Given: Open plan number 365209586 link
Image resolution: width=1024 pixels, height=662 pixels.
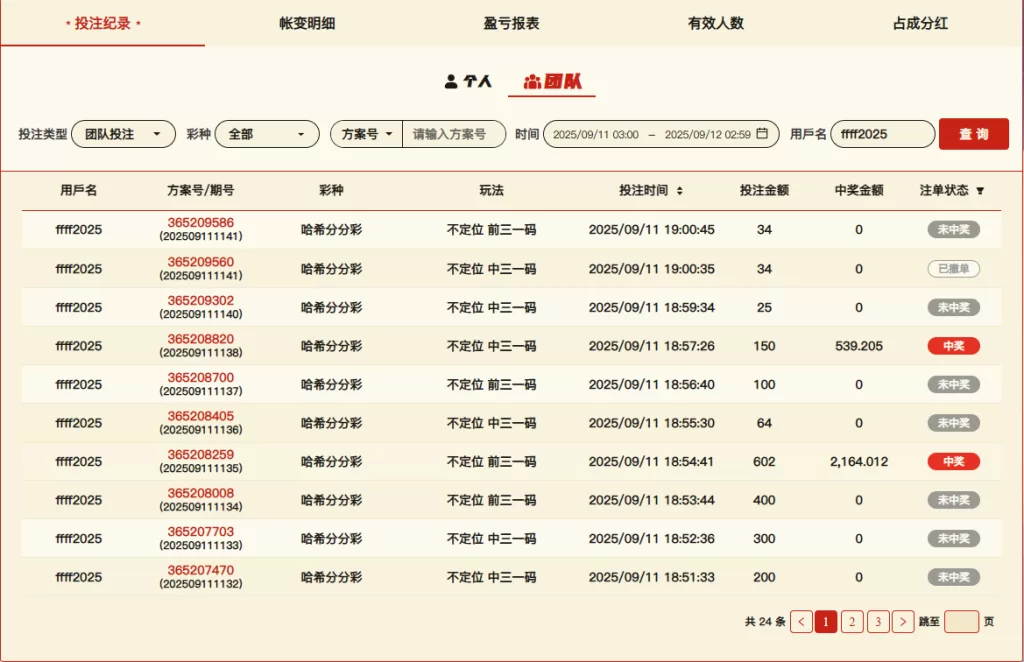Looking at the screenshot, I should click(x=200, y=223).
